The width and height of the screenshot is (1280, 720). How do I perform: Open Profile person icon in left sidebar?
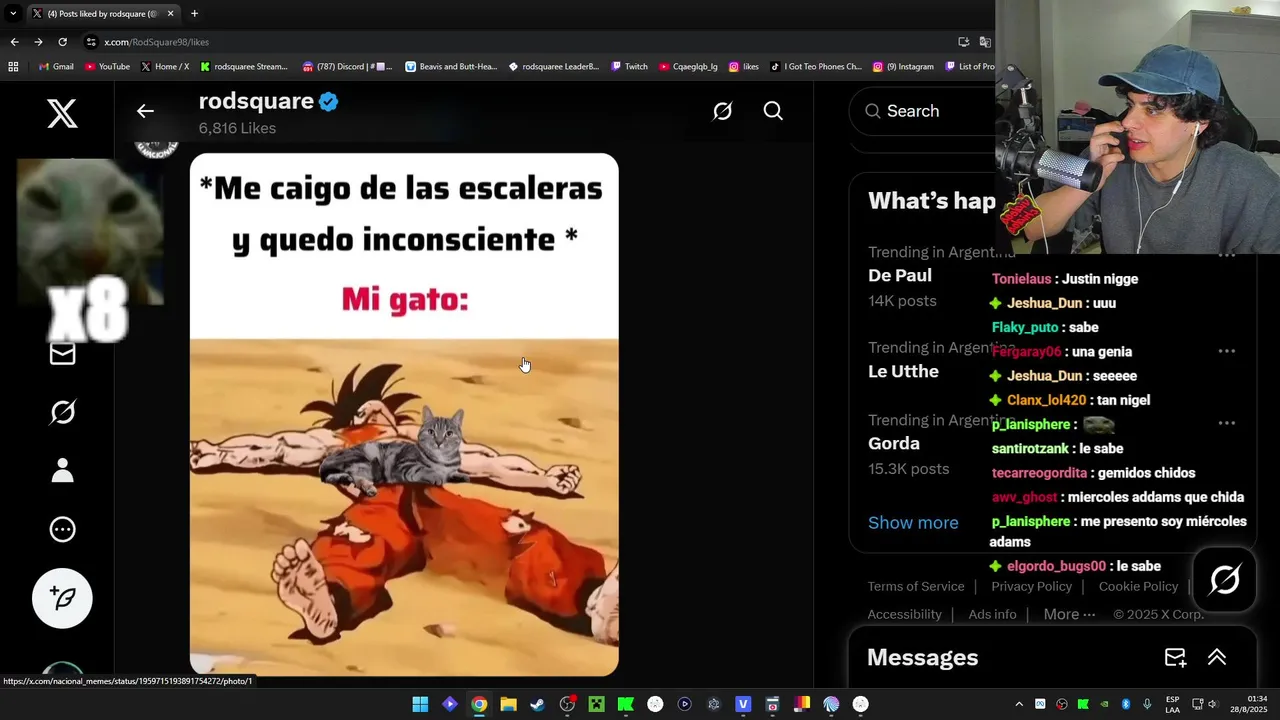(62, 470)
